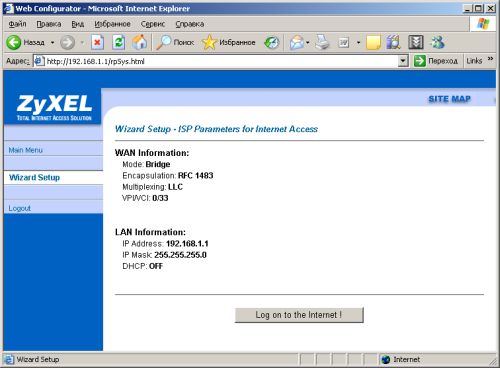Screen dimensions: 500x368
Task: Click the IP Address '192.168.1.1' value
Action: click(187, 244)
